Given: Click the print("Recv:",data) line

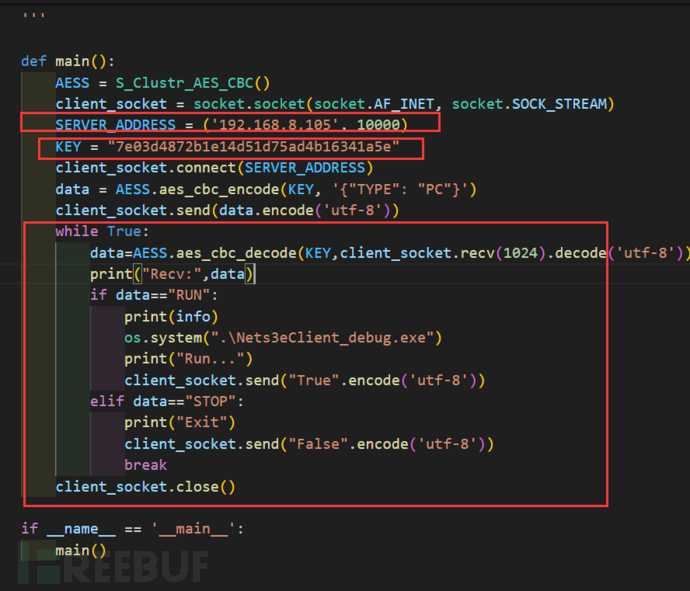Looking at the screenshot, I should coord(172,274).
